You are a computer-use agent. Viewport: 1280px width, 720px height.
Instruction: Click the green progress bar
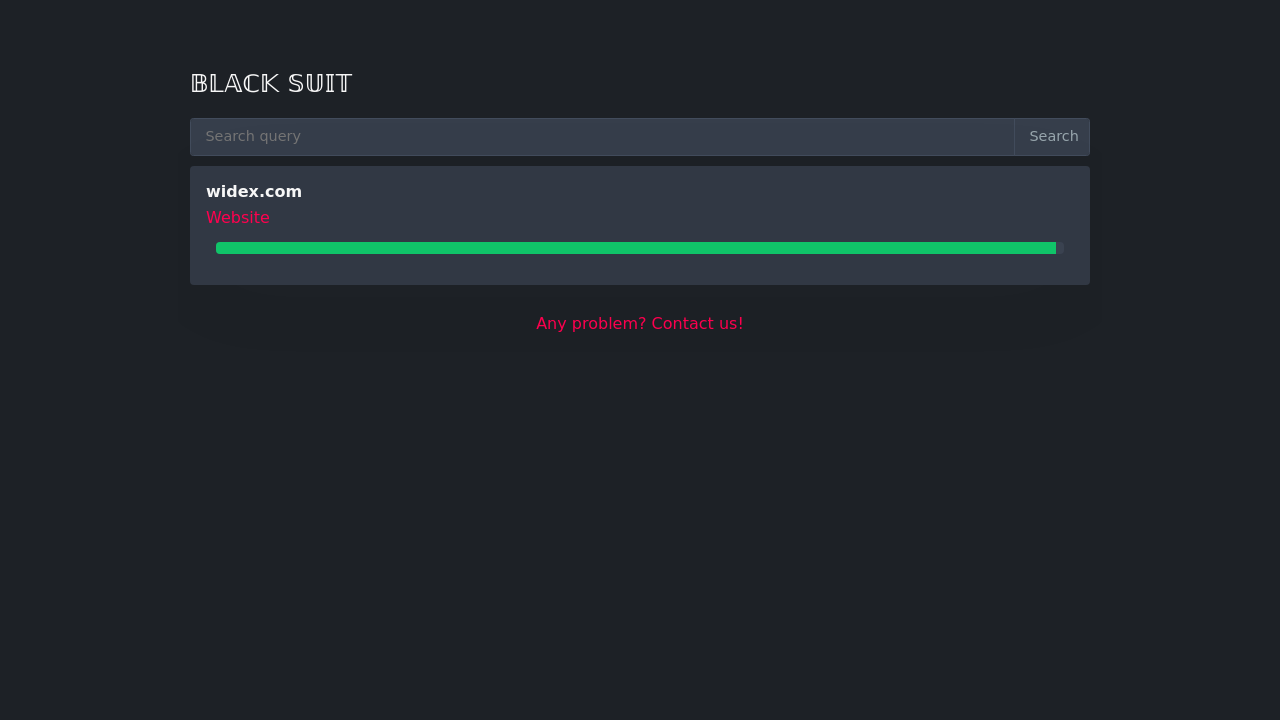click(x=636, y=248)
